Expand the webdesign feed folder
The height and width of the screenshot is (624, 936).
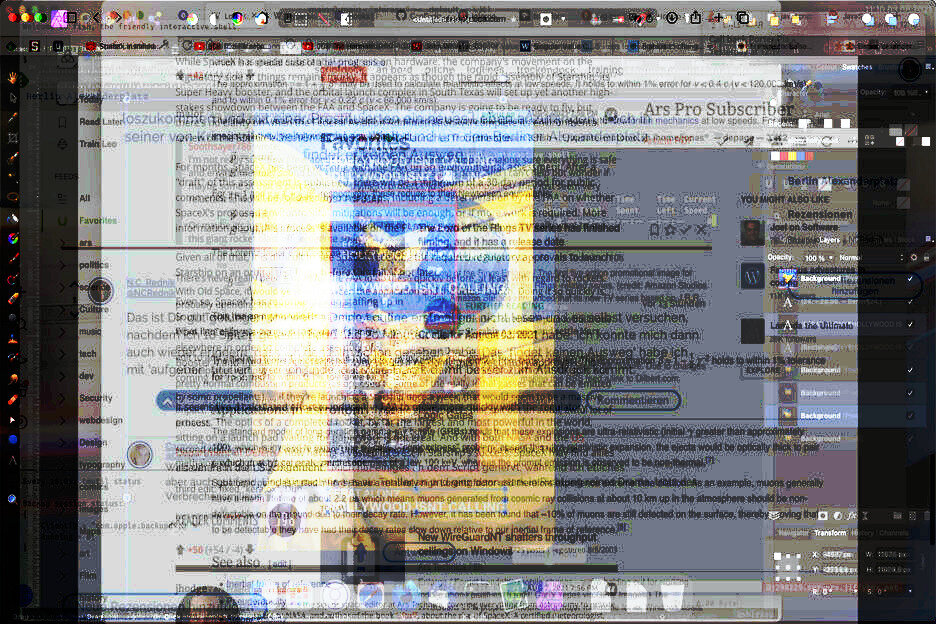click(63, 420)
